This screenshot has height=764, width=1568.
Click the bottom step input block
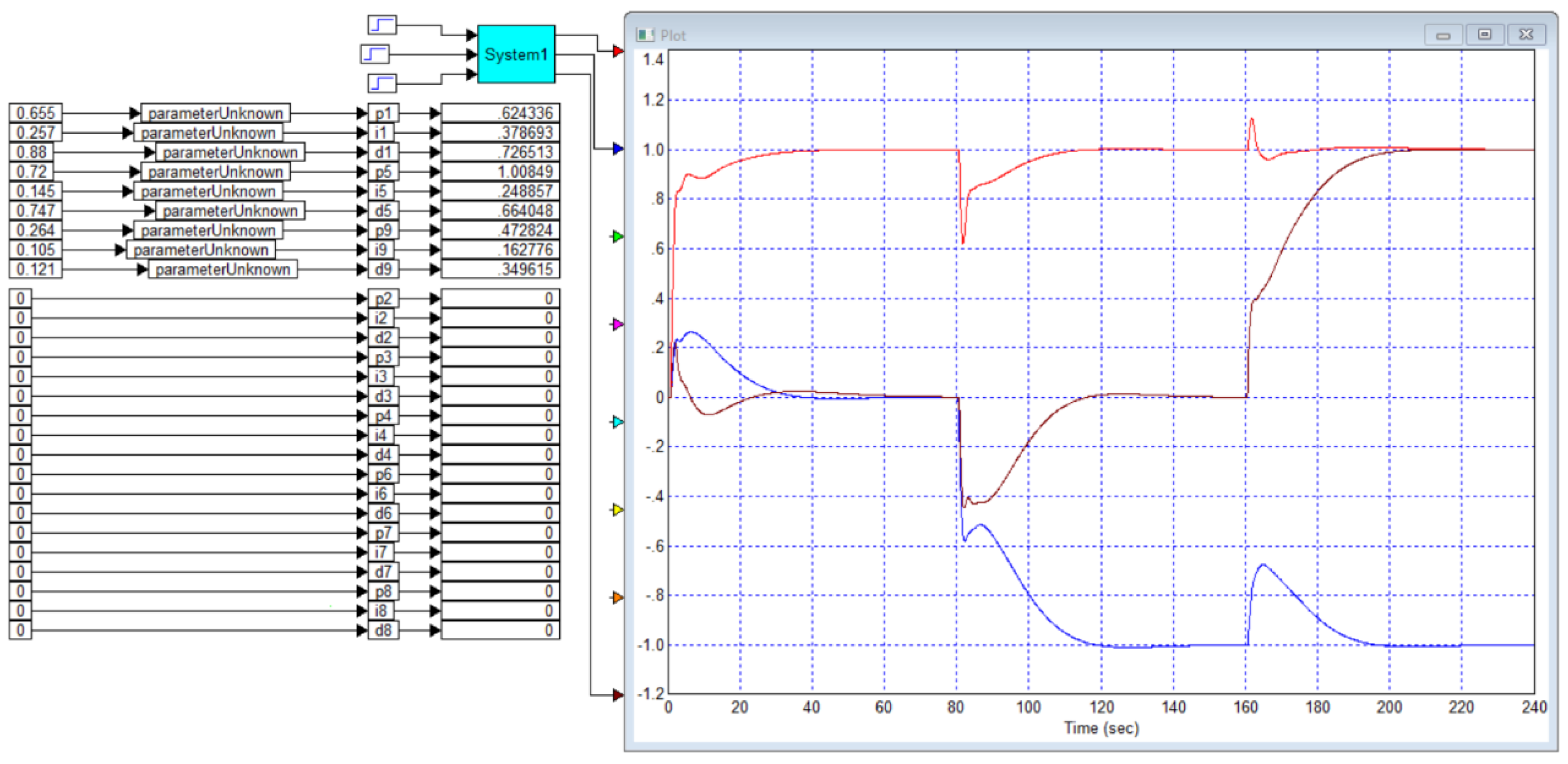[x=382, y=83]
